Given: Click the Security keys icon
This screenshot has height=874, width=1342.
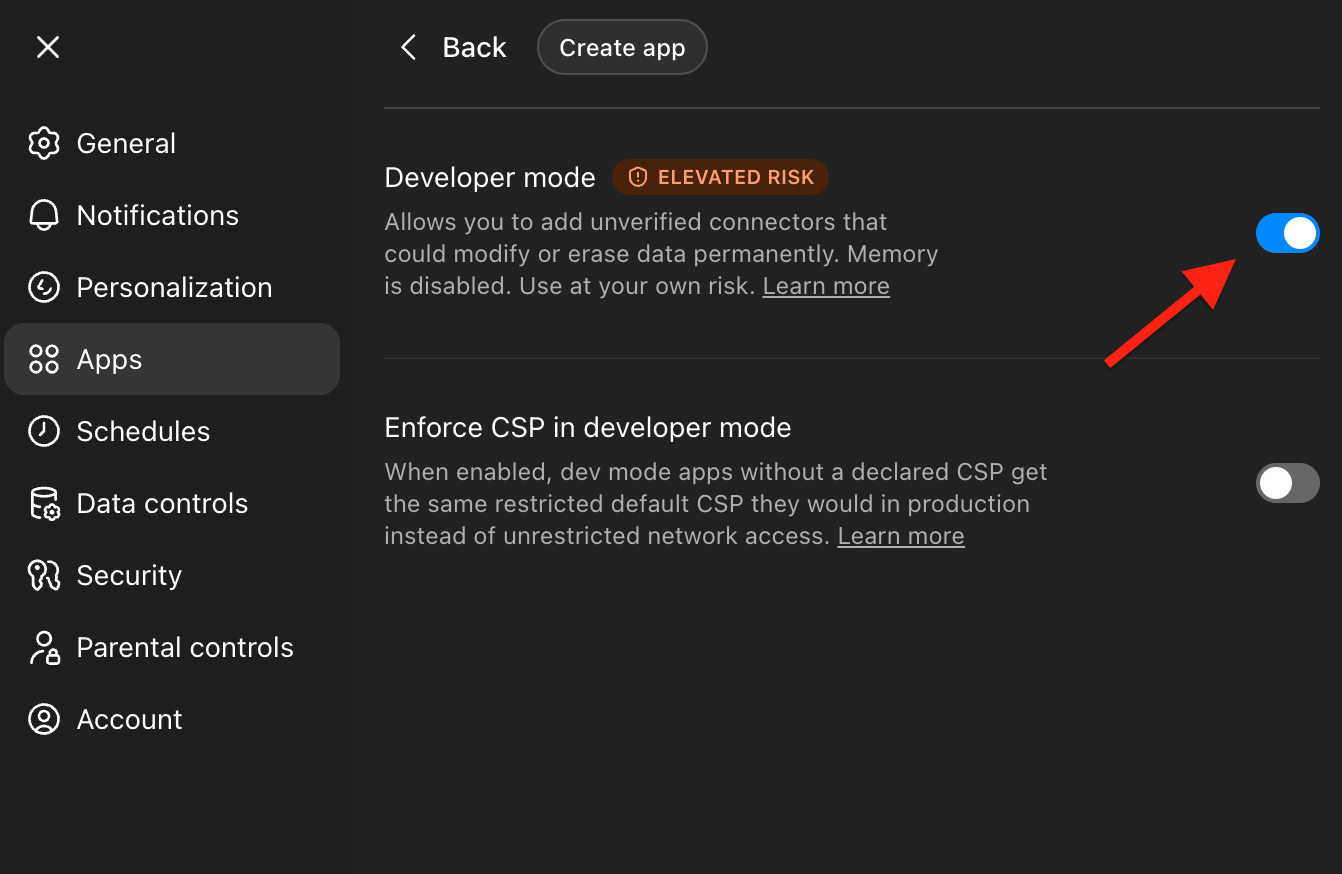Looking at the screenshot, I should [x=44, y=575].
